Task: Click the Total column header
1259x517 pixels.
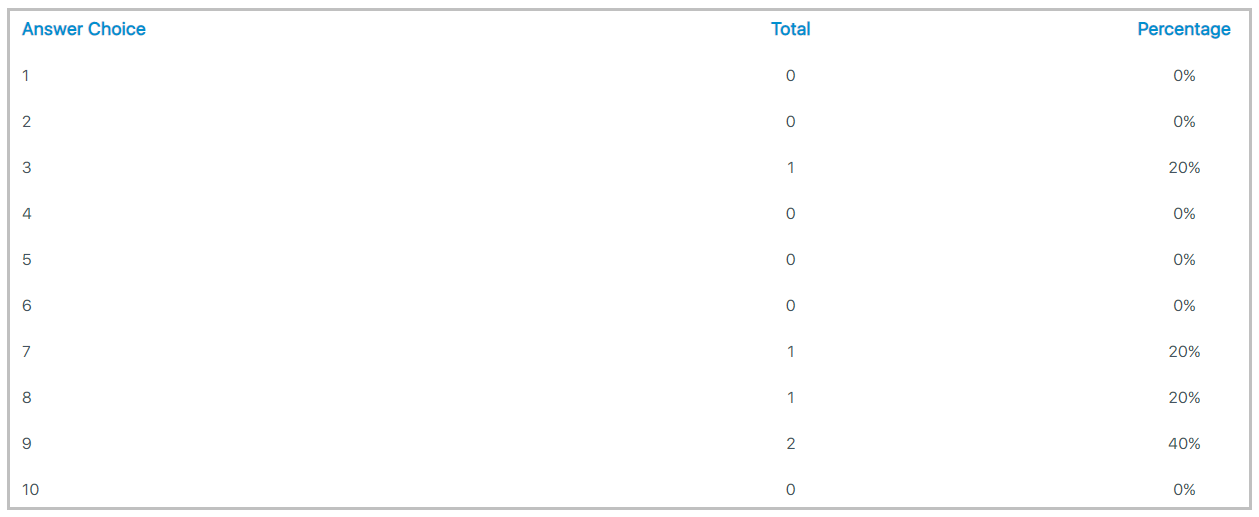Action: tap(790, 29)
